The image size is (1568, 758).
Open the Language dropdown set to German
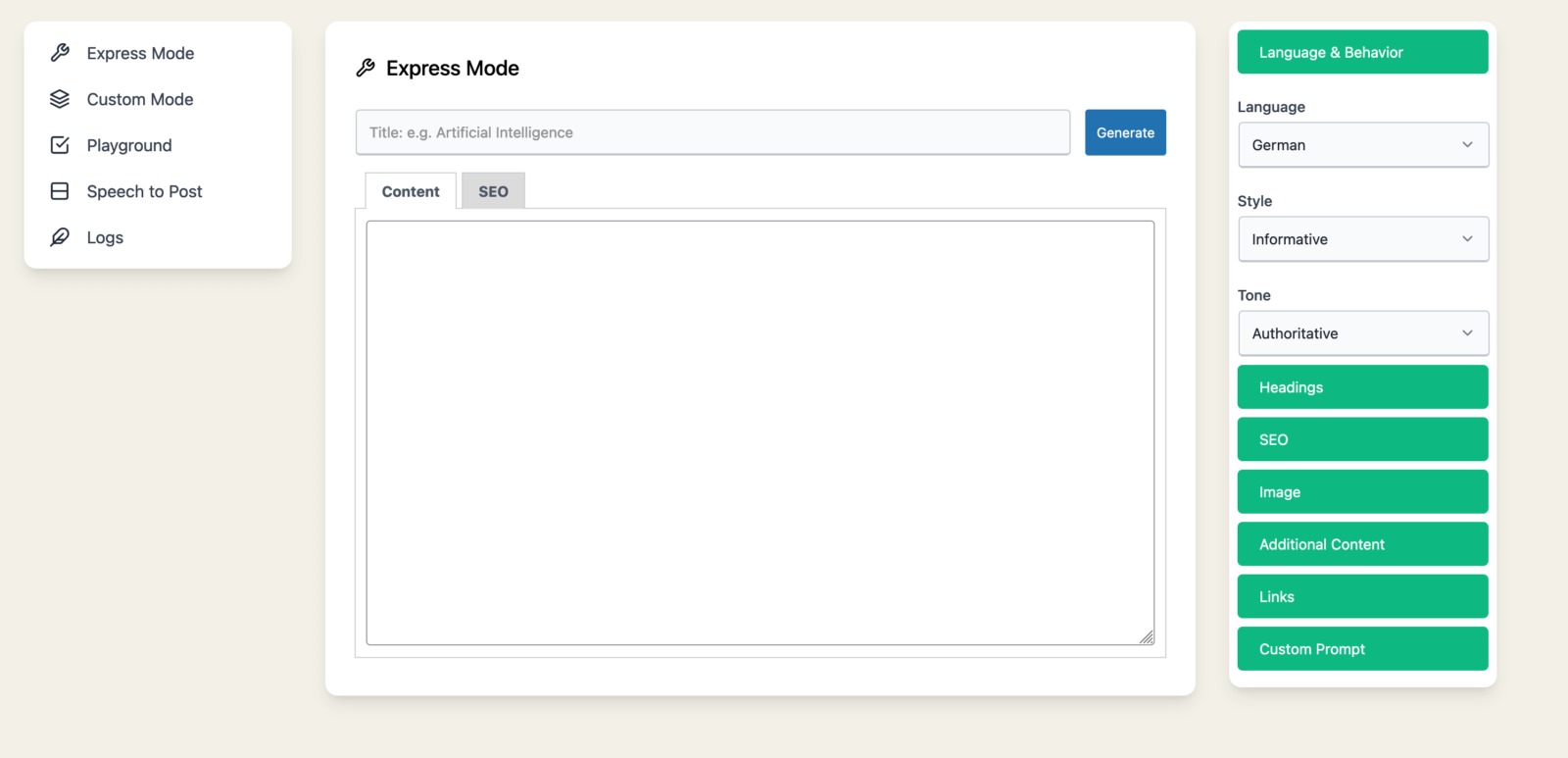[x=1362, y=145]
